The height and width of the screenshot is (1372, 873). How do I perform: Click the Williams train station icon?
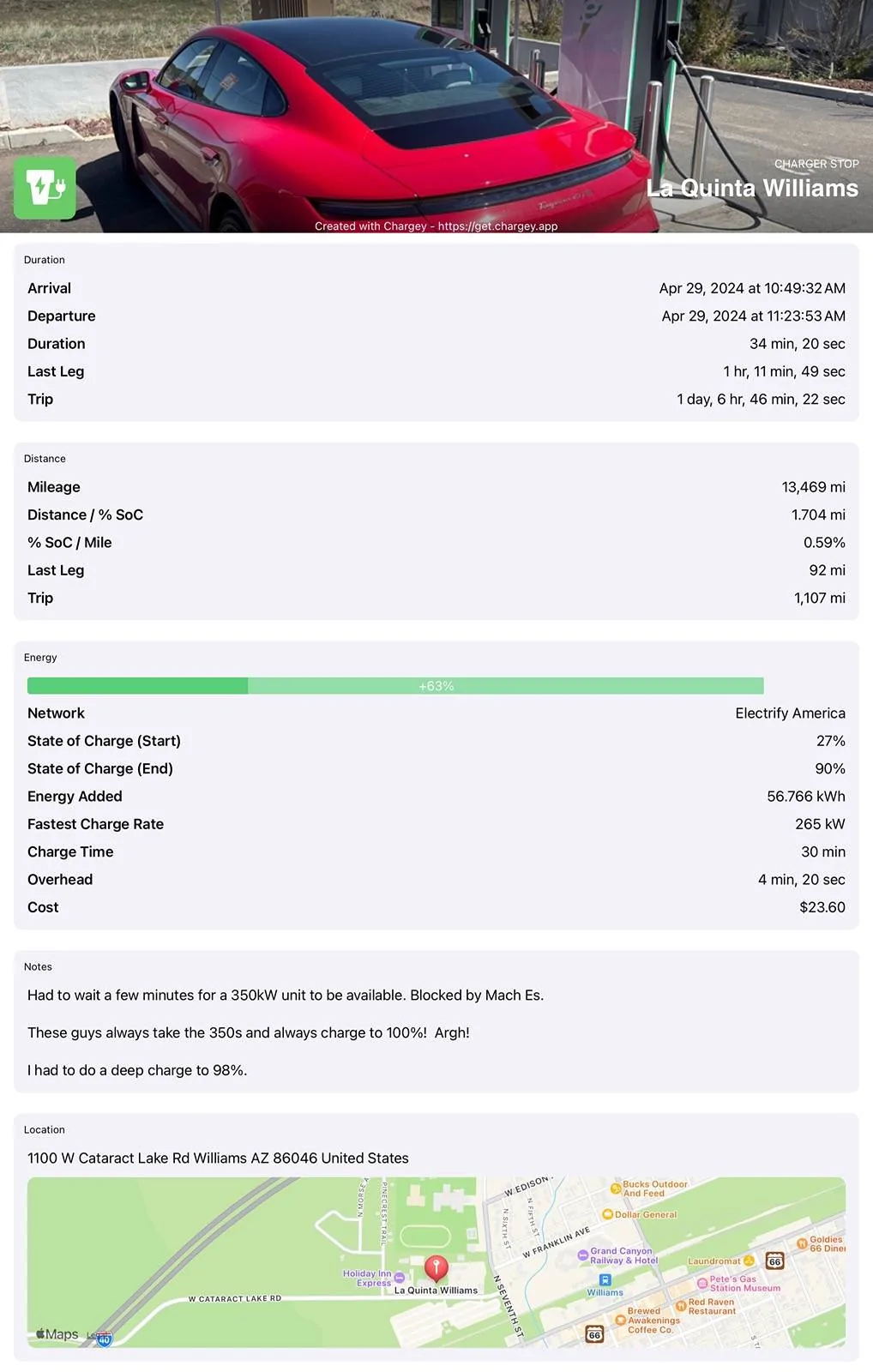(x=605, y=1279)
